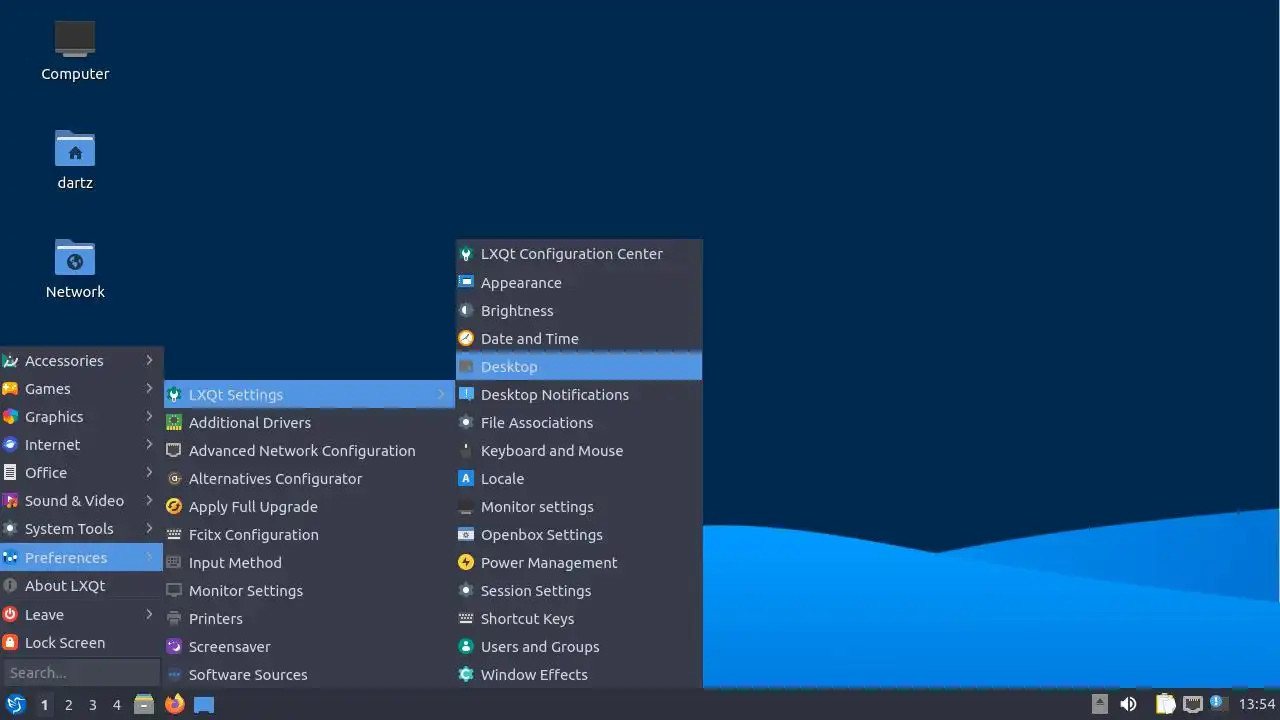Open Screensaver preferences
Image resolution: width=1280 pixels, height=720 pixels.
click(309, 647)
